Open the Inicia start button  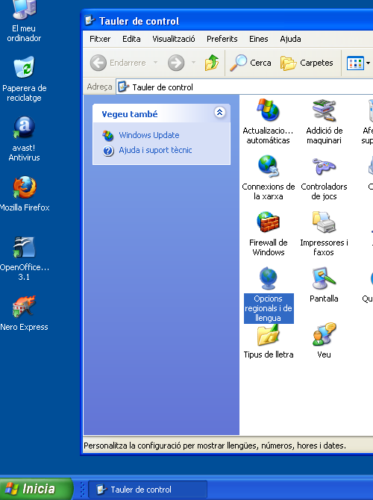click(36, 489)
